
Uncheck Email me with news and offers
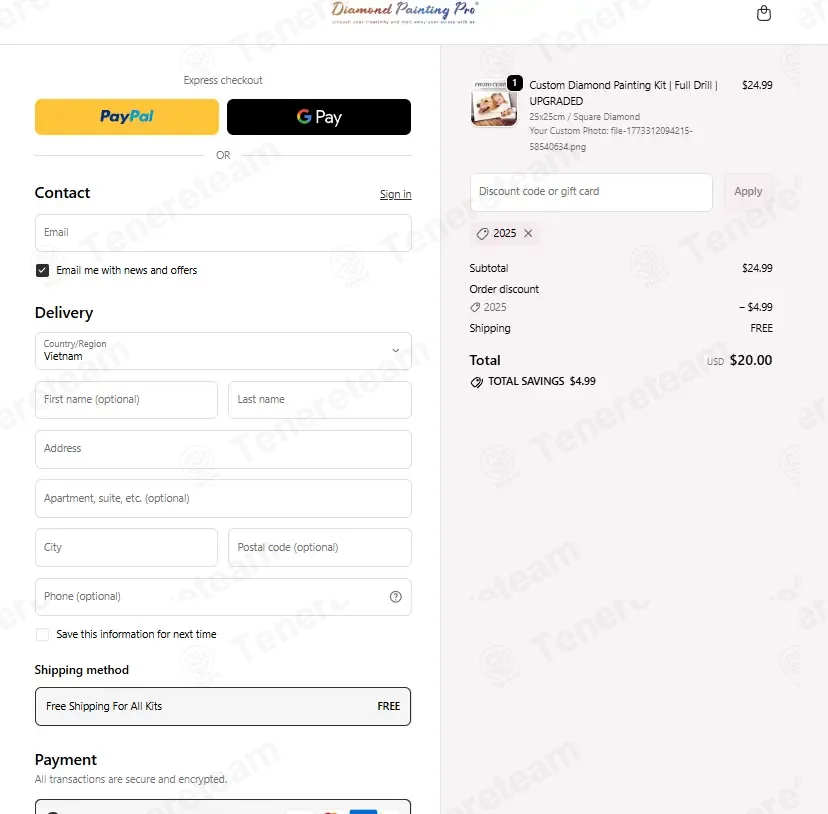tap(42, 270)
